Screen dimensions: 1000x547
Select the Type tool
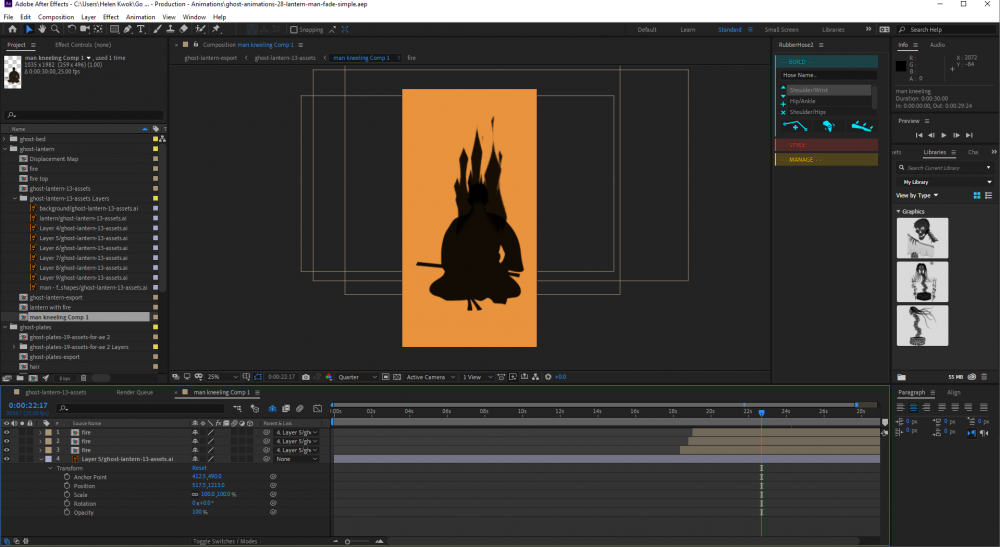(x=143, y=29)
